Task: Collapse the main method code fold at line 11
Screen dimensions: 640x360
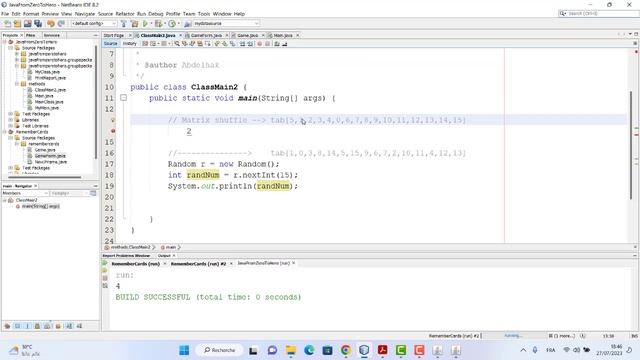Action: pos(123,98)
